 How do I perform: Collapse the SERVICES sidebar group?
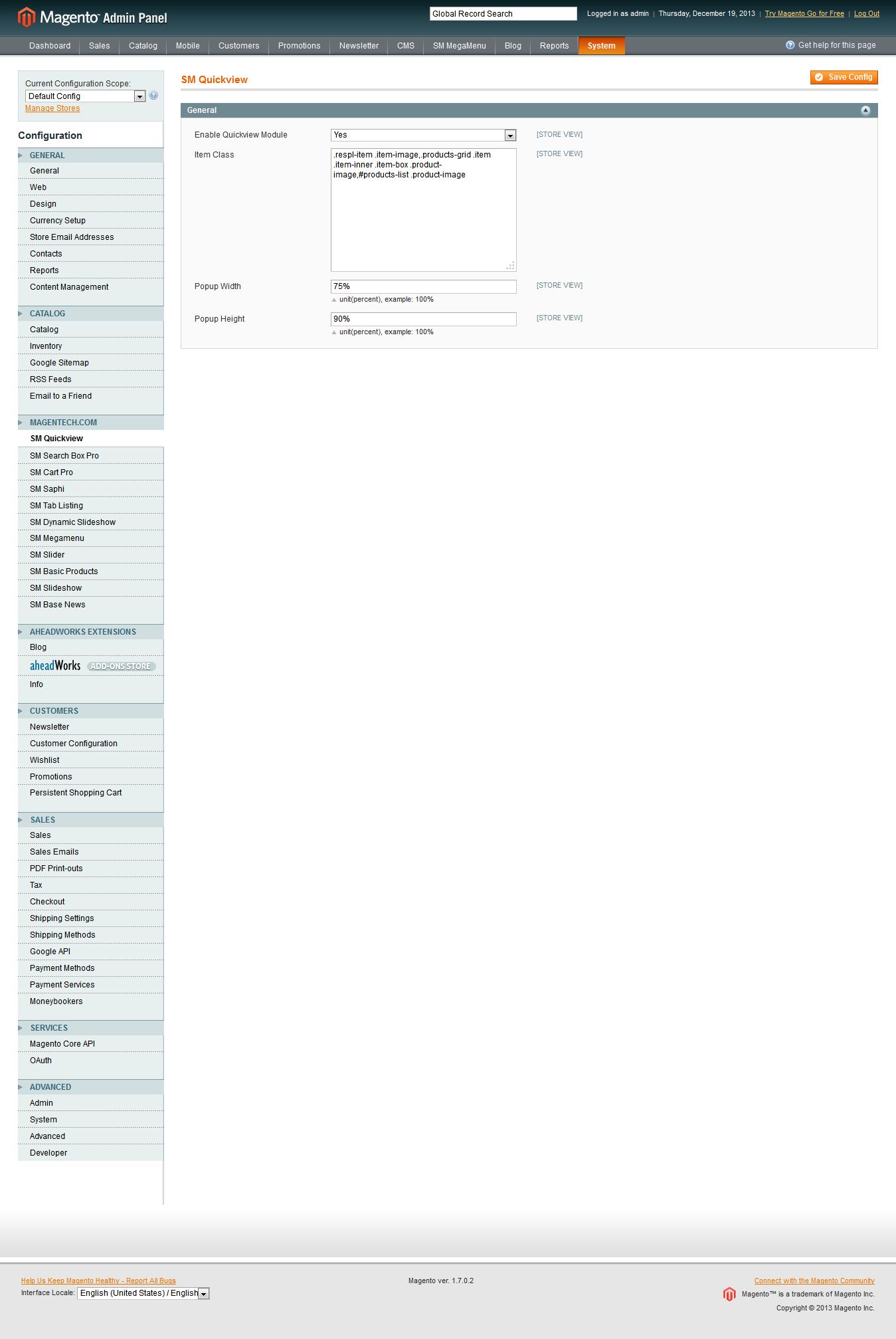90,1028
